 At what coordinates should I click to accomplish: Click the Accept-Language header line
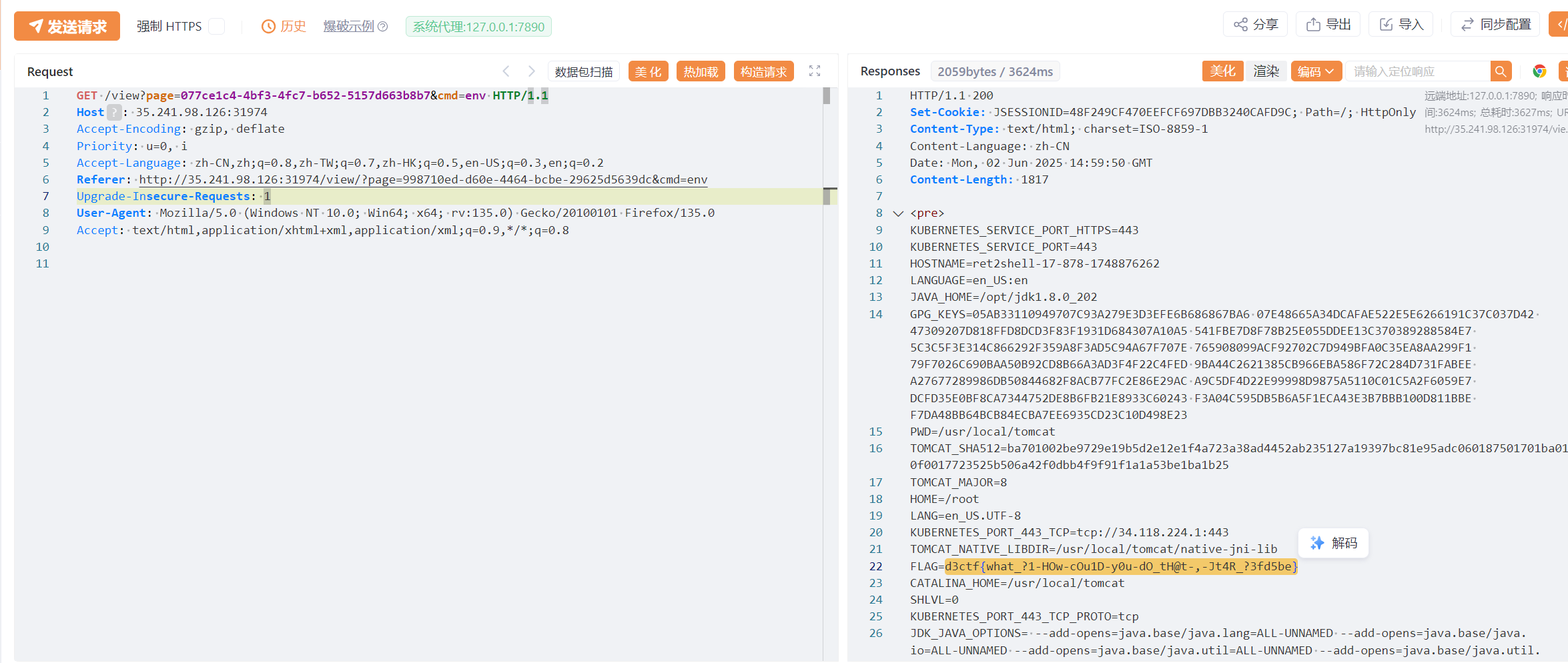pyautogui.click(x=340, y=163)
